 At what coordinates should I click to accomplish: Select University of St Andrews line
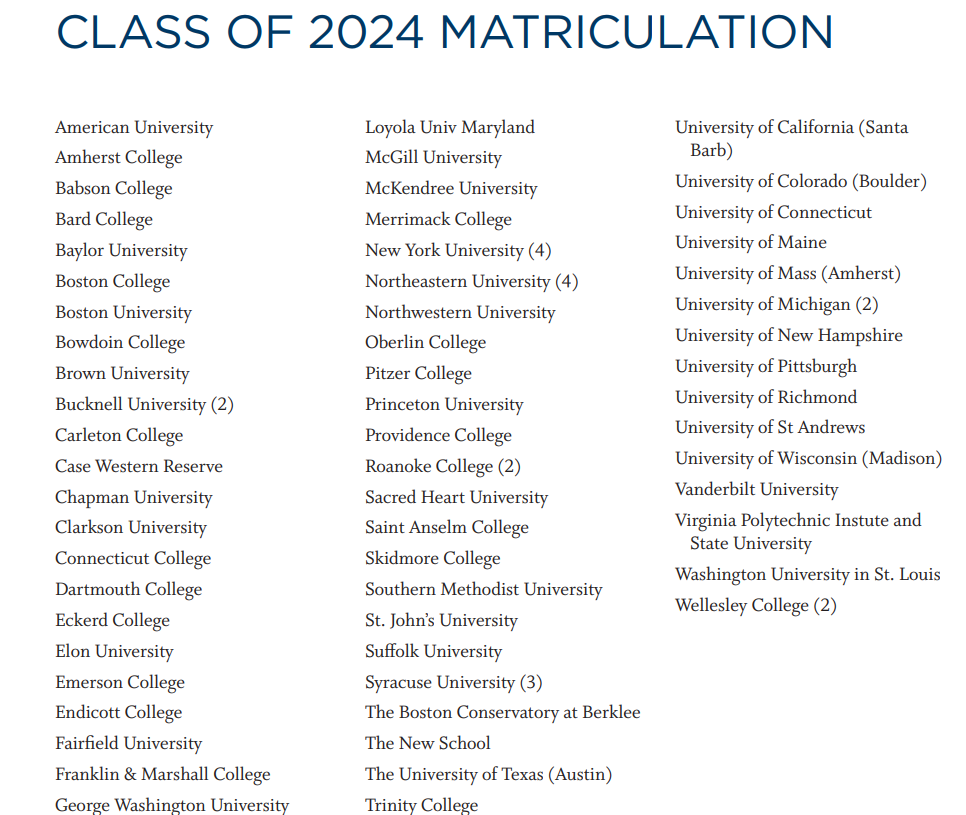[x=770, y=428]
